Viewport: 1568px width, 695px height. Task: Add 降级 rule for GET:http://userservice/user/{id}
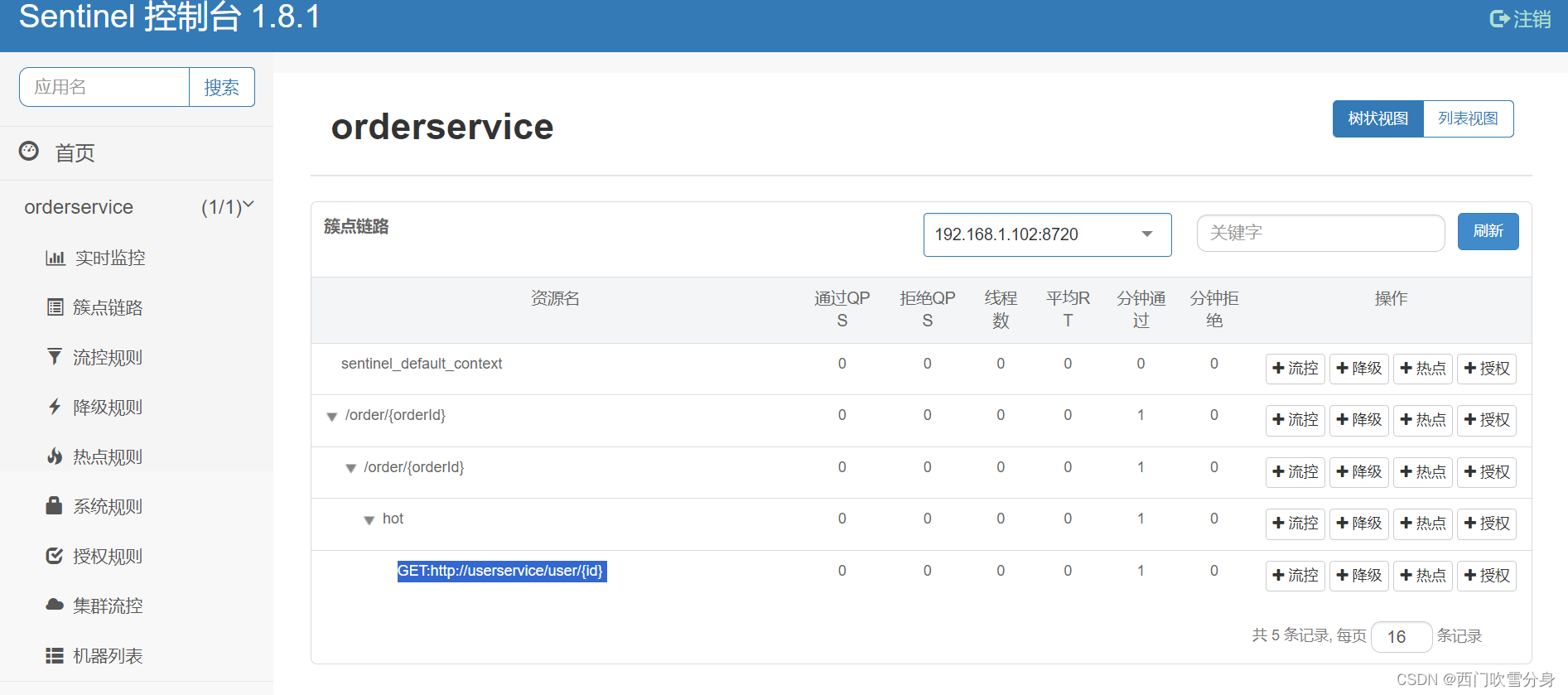(1359, 575)
